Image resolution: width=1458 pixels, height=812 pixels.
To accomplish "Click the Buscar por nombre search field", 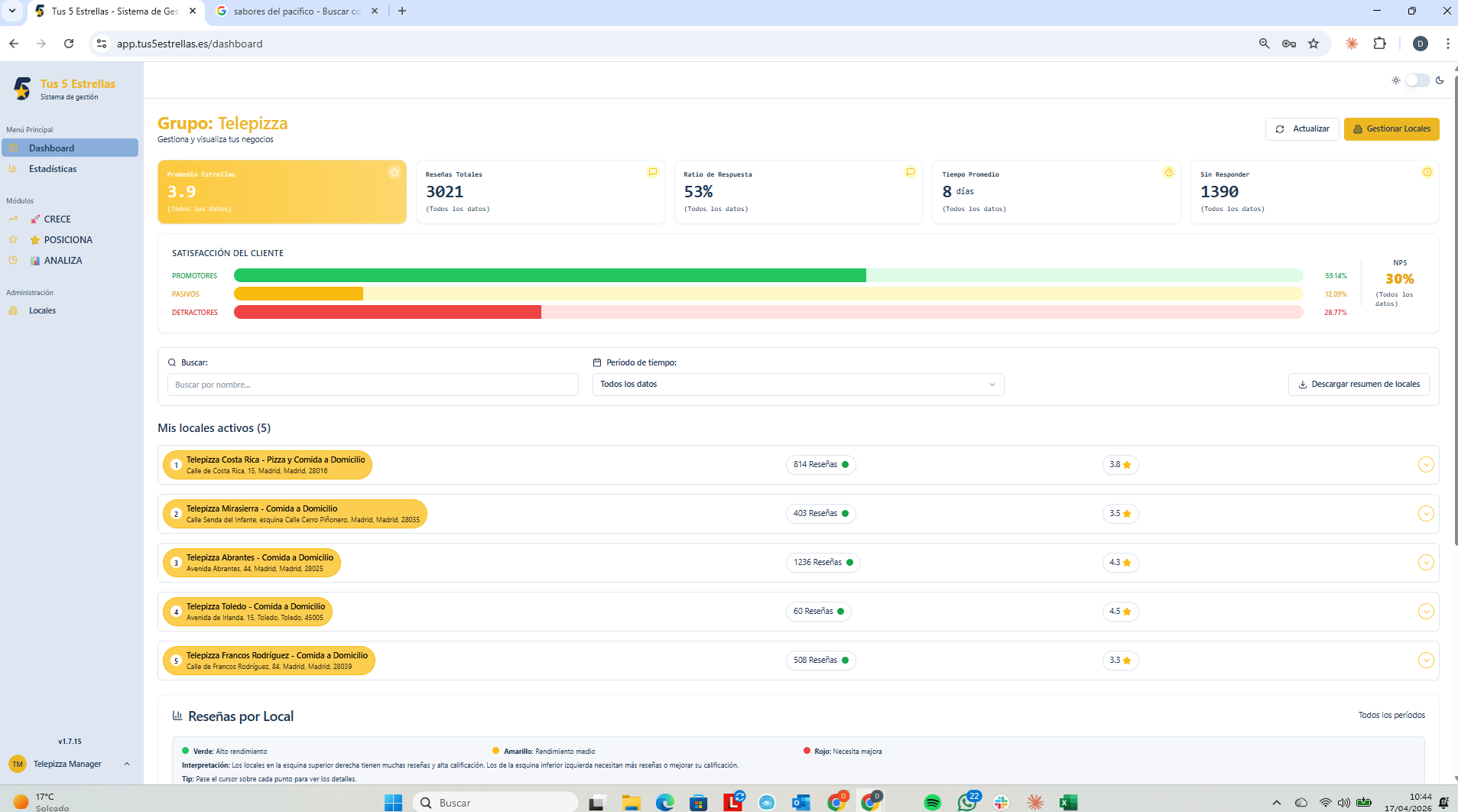I will 373,385.
